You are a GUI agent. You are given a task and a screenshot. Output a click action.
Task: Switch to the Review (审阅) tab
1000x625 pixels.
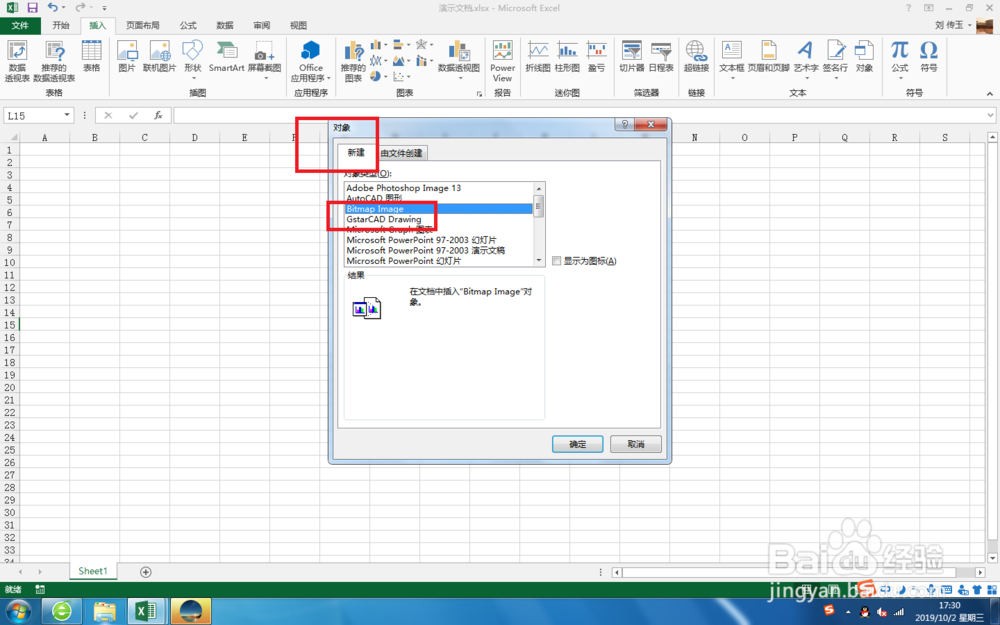tap(261, 26)
